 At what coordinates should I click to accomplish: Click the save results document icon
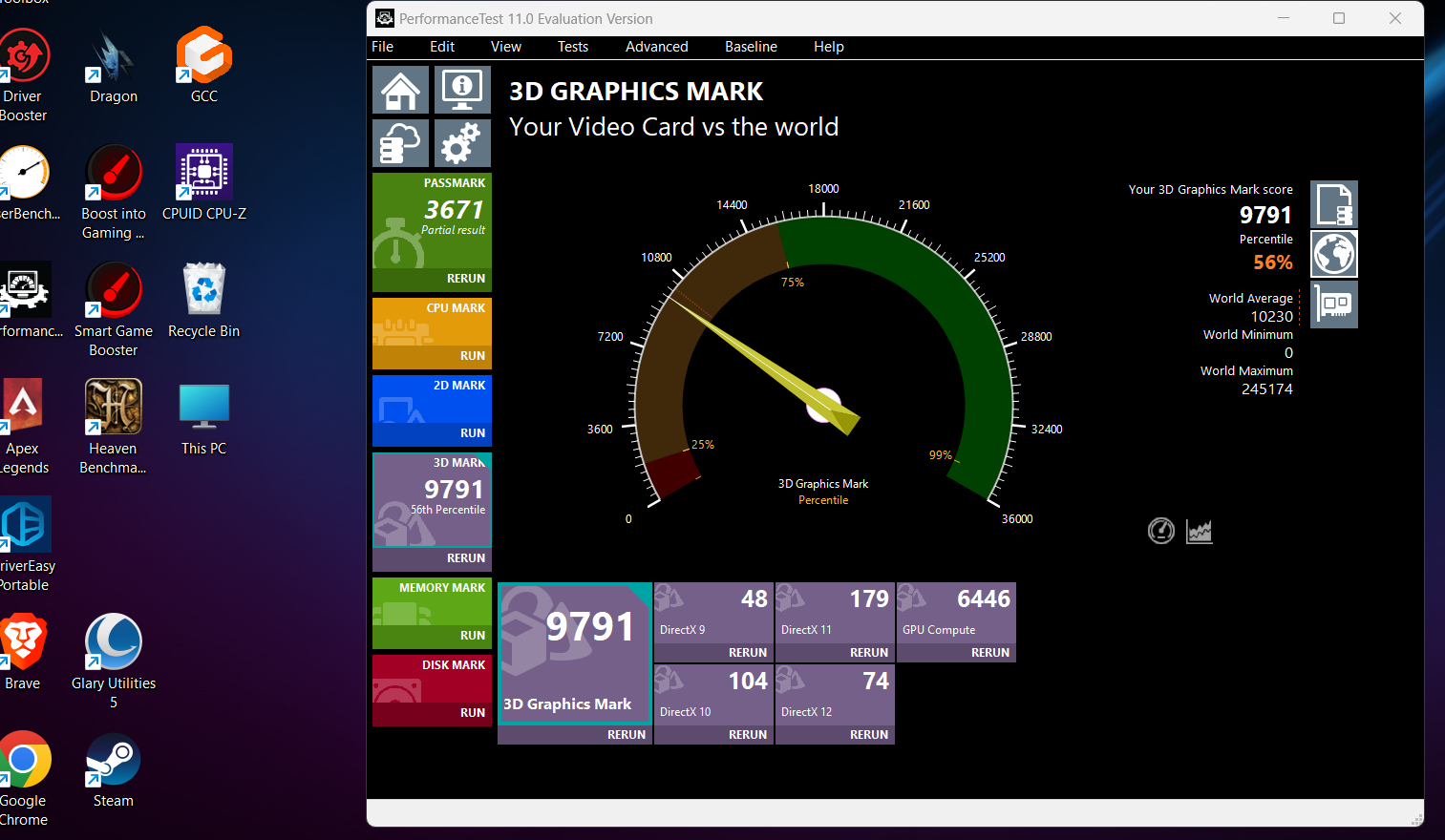(x=1333, y=204)
